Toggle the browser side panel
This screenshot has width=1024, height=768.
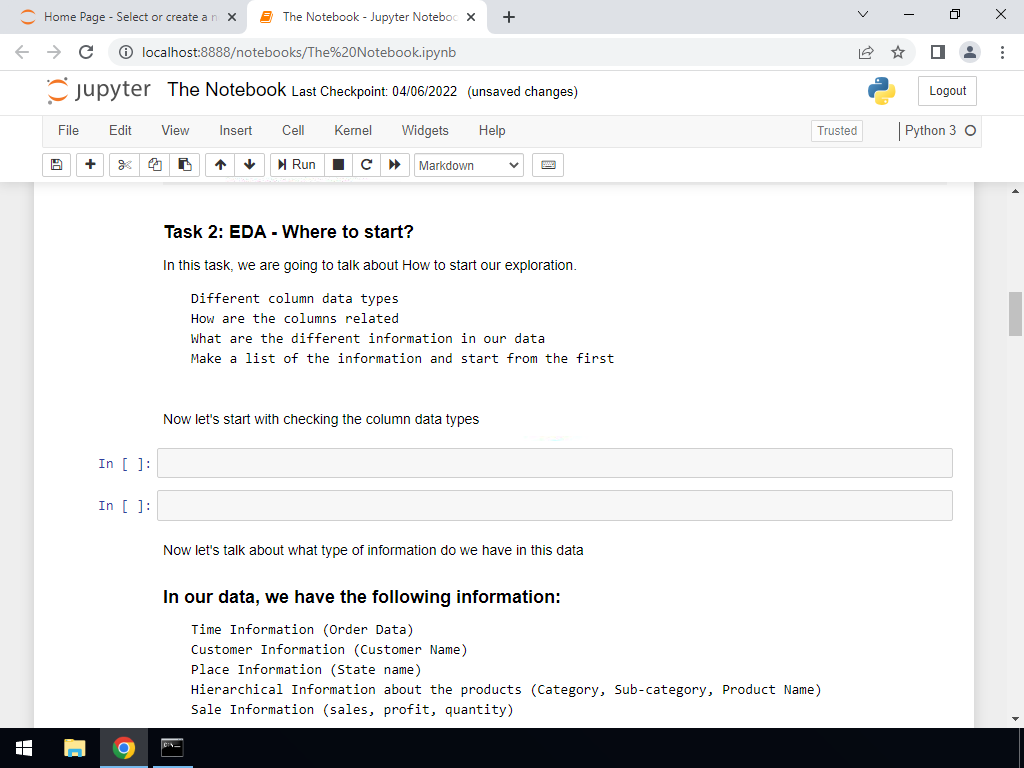[x=938, y=52]
